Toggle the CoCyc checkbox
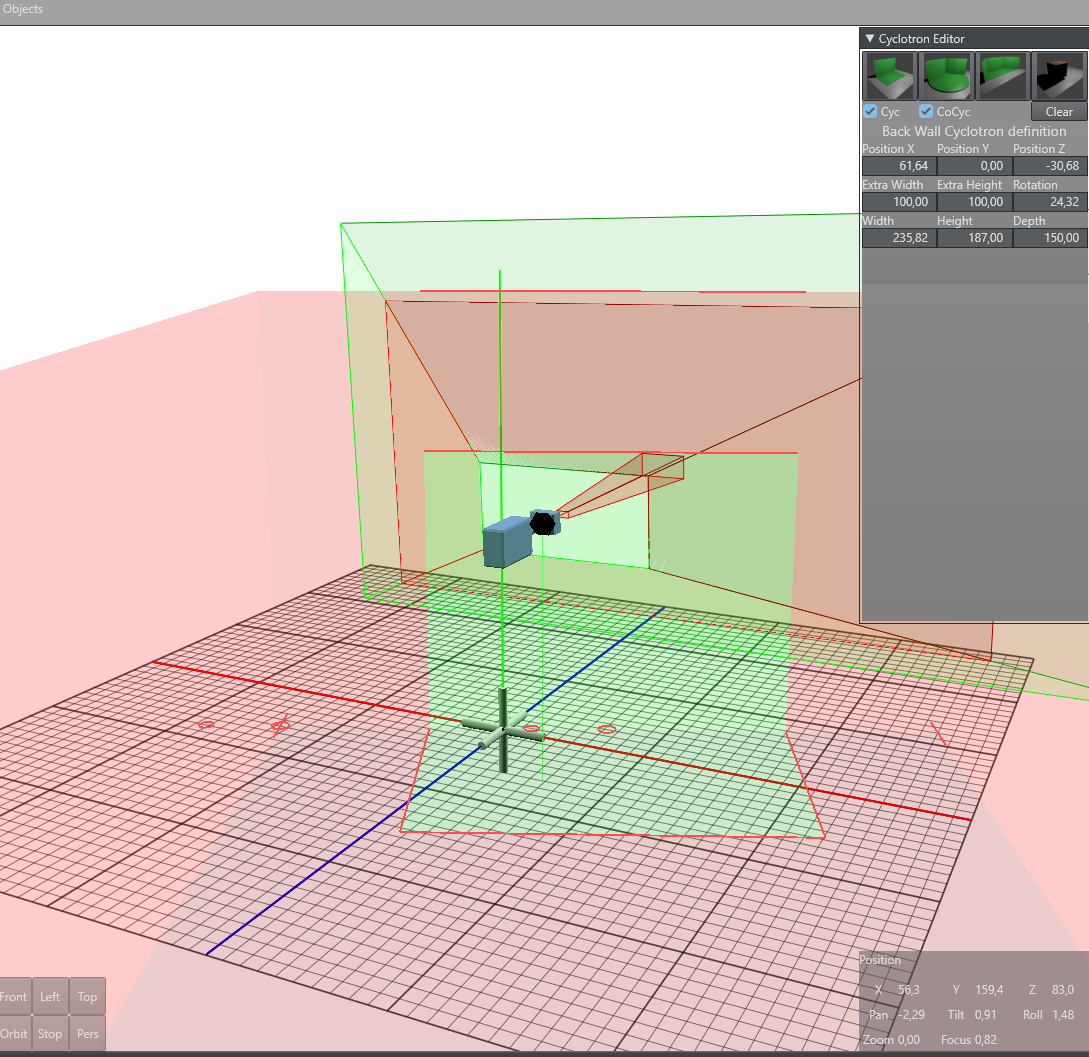The width and height of the screenshot is (1089, 1057). pos(926,112)
